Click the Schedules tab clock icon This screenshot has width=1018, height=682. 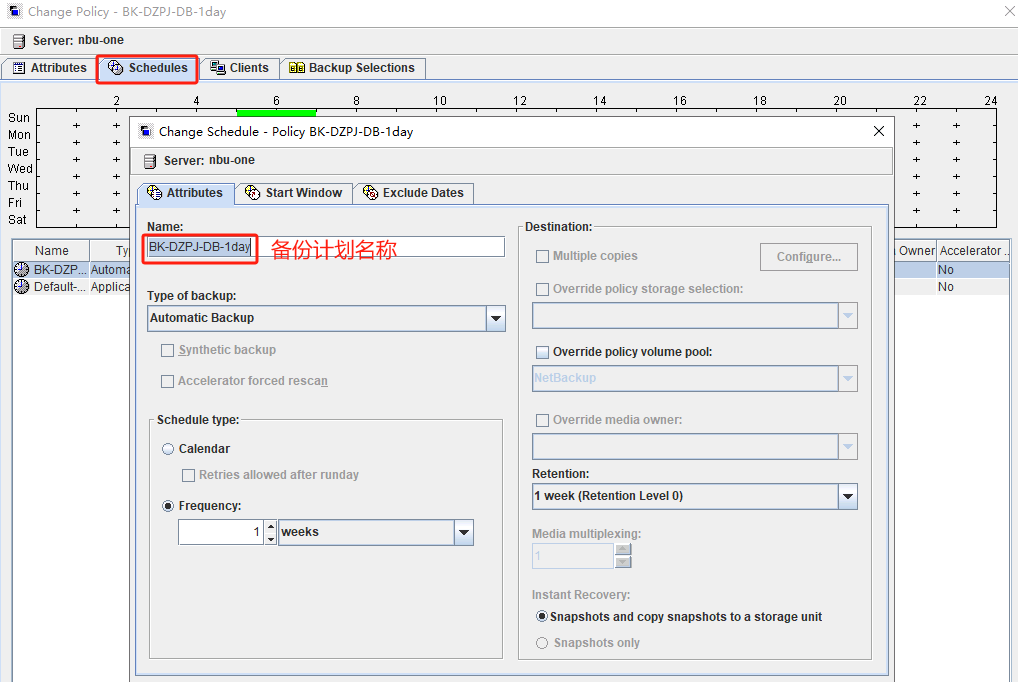pyautogui.click(x=116, y=68)
